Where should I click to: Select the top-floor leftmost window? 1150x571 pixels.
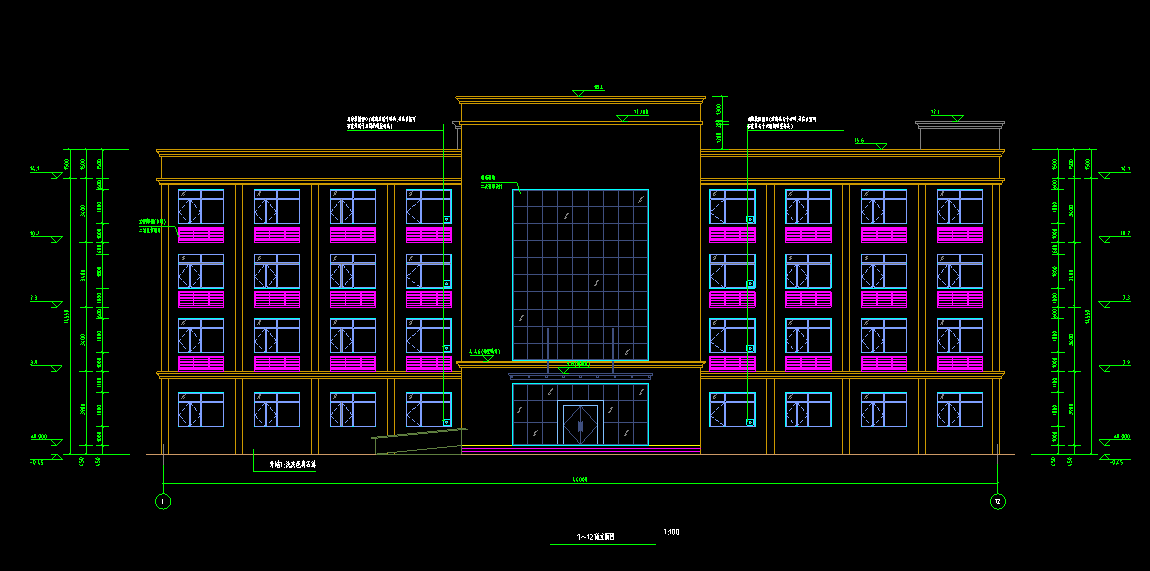[x=201, y=207]
